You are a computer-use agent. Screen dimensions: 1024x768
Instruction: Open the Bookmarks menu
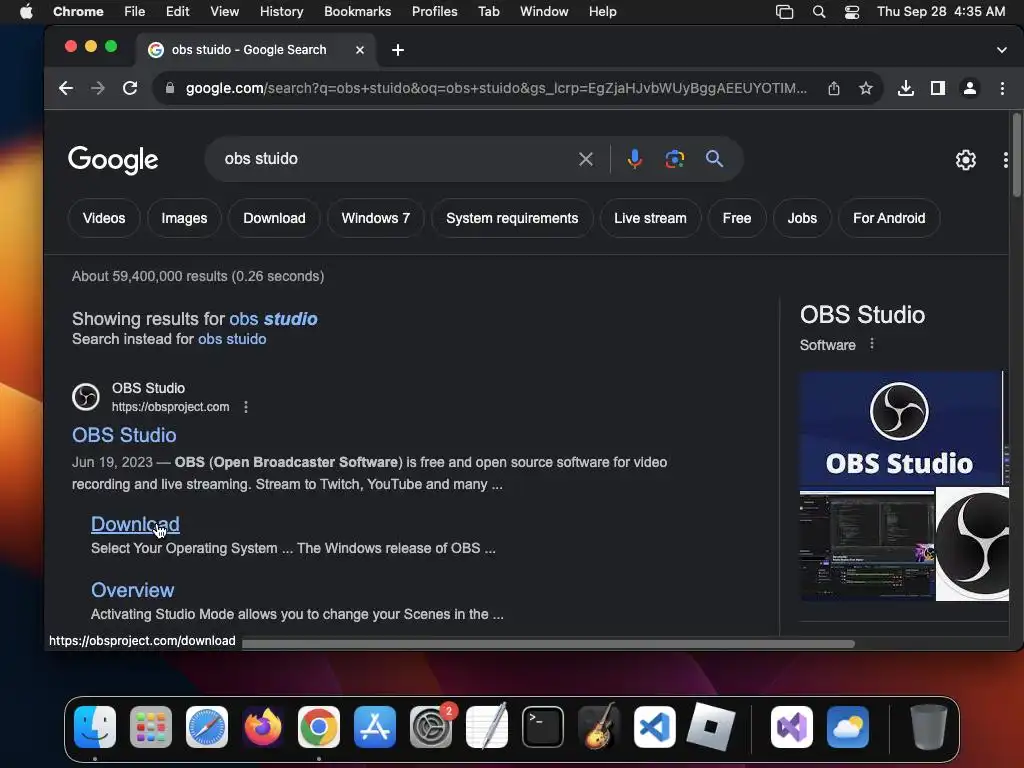(357, 11)
